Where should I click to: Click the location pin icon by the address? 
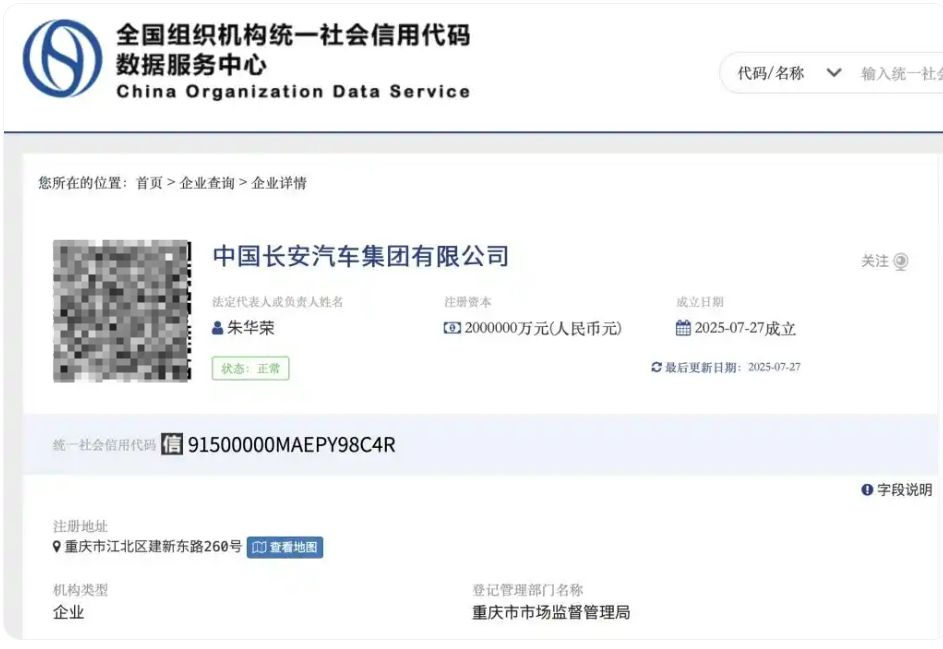point(57,546)
